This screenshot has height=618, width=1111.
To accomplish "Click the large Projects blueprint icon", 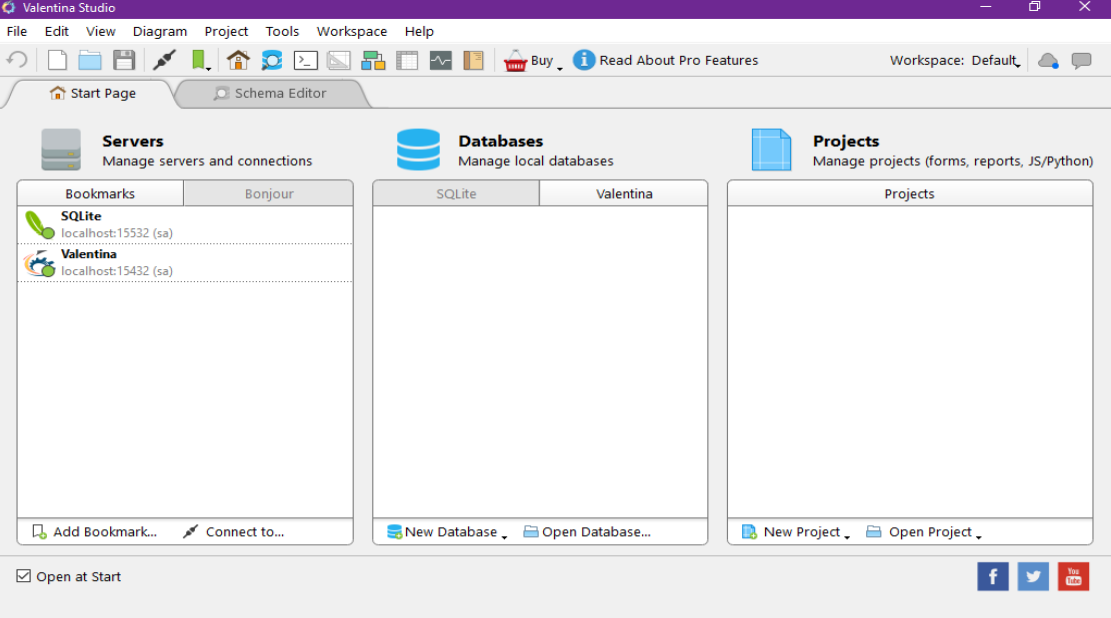I will point(772,150).
